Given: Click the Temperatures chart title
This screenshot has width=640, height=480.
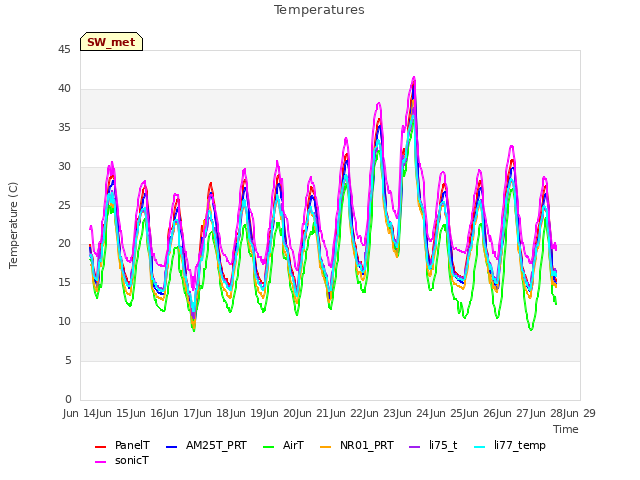Looking at the screenshot, I should tap(319, 10).
